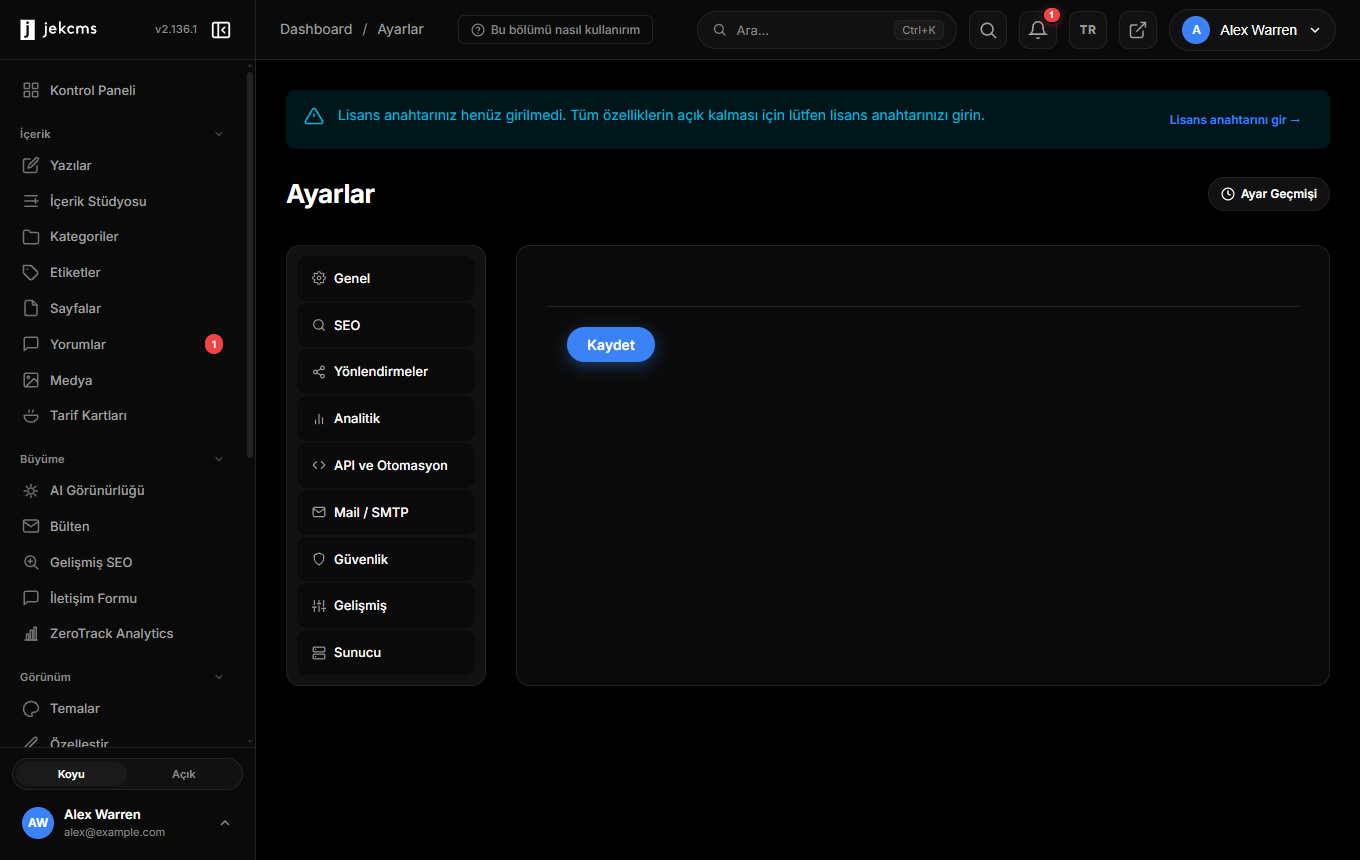Click the jekcms logo
Image resolution: width=1360 pixels, height=860 pixels.
(x=58, y=30)
